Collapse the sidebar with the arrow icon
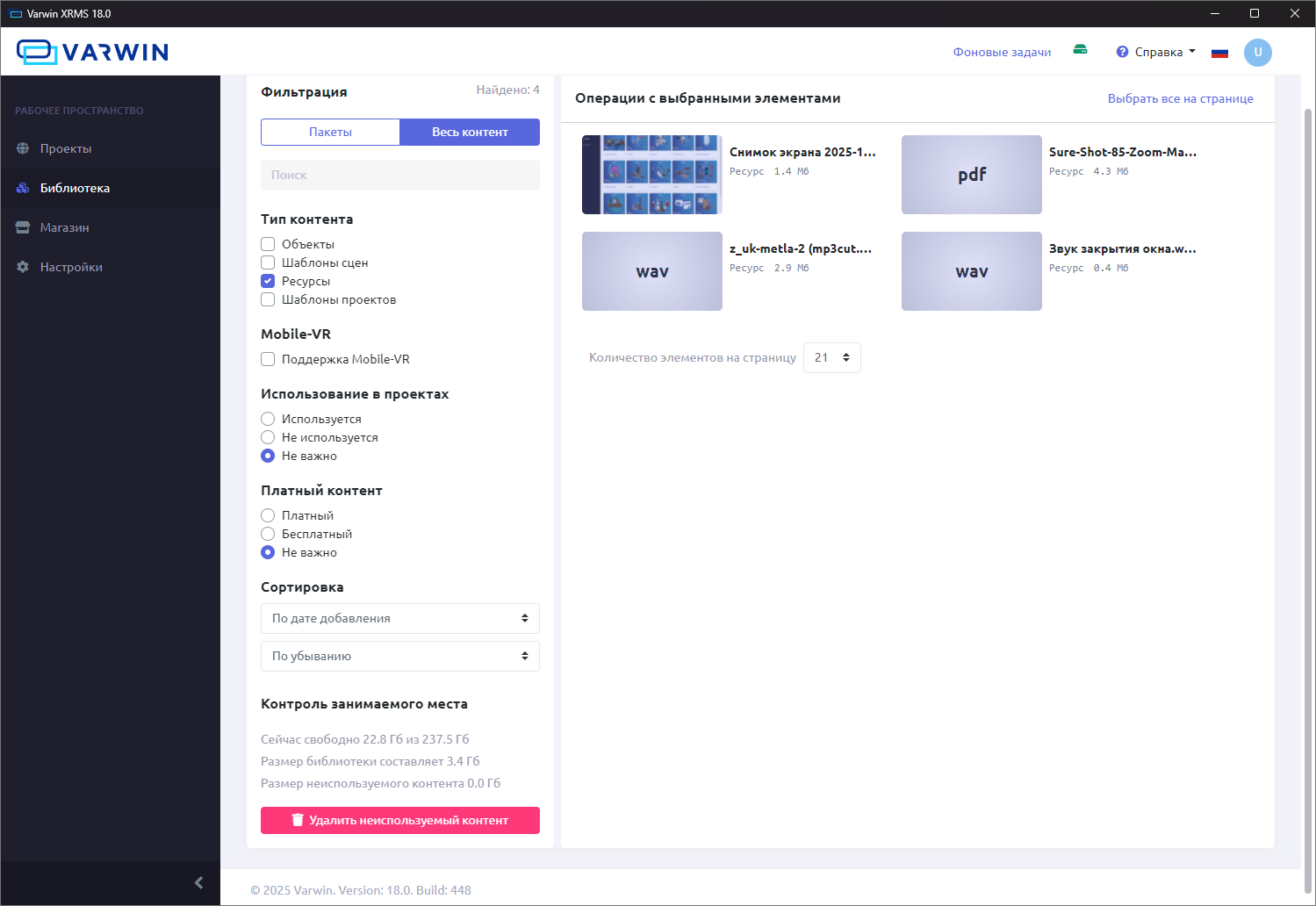The width and height of the screenshot is (1316, 906). point(198,882)
